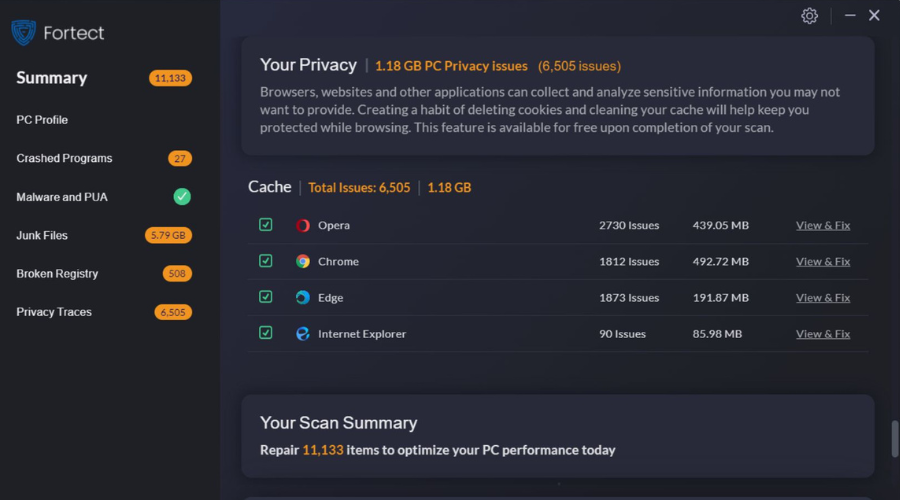Open Privacy Traces section
The width and height of the screenshot is (900, 500).
point(54,312)
